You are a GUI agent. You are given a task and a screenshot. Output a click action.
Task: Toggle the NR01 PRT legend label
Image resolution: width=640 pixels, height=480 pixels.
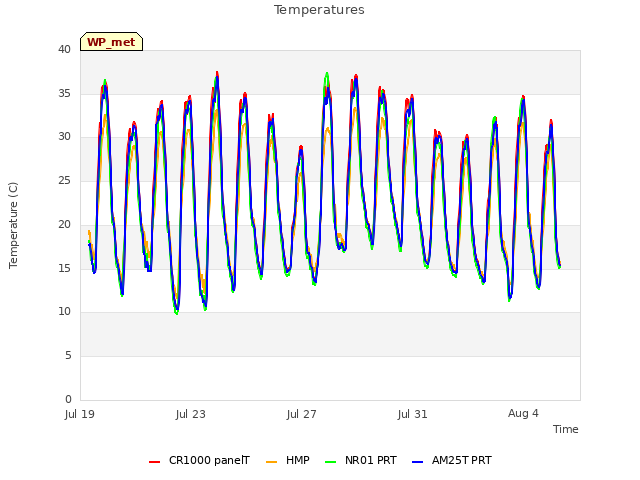coord(371,460)
